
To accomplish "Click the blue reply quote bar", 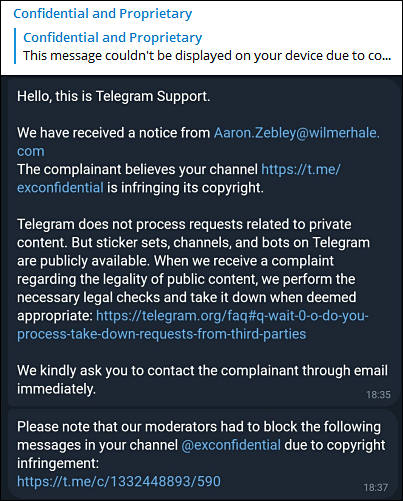I will [15, 46].
